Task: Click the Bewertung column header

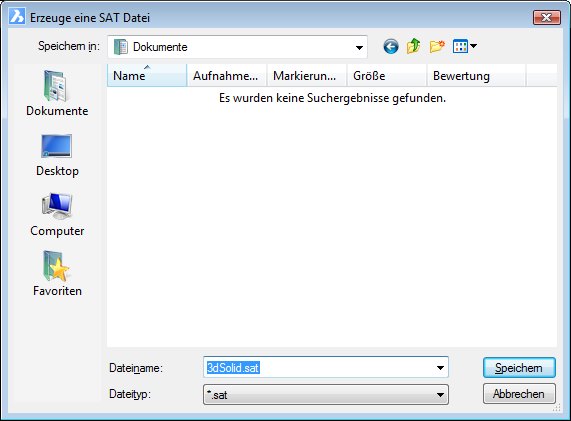Action: [x=476, y=75]
